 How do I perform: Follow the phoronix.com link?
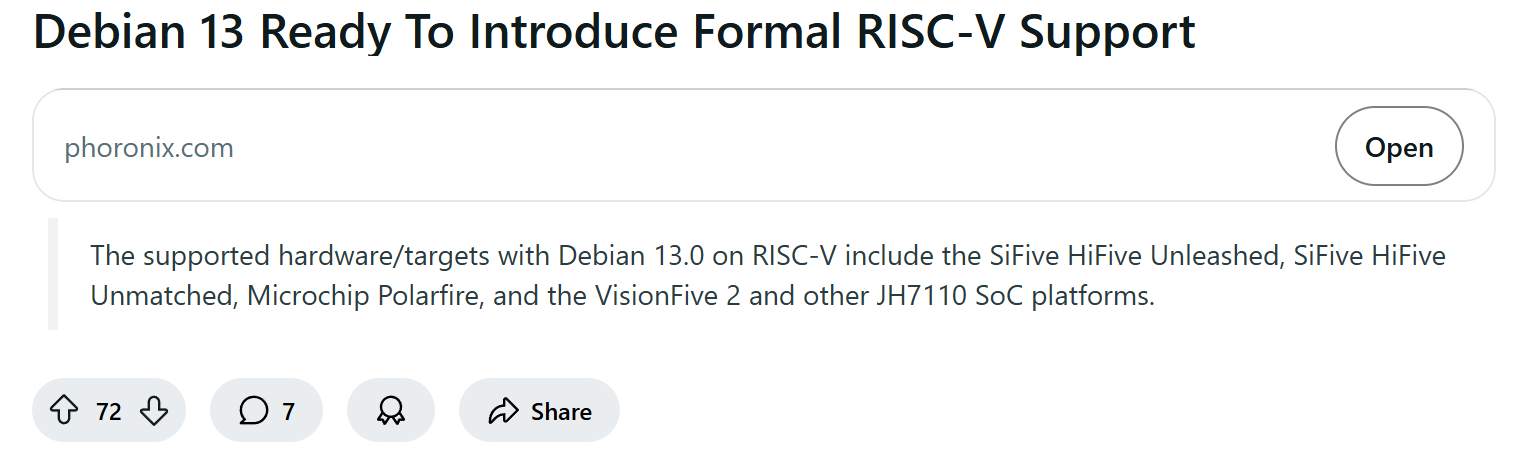149,148
